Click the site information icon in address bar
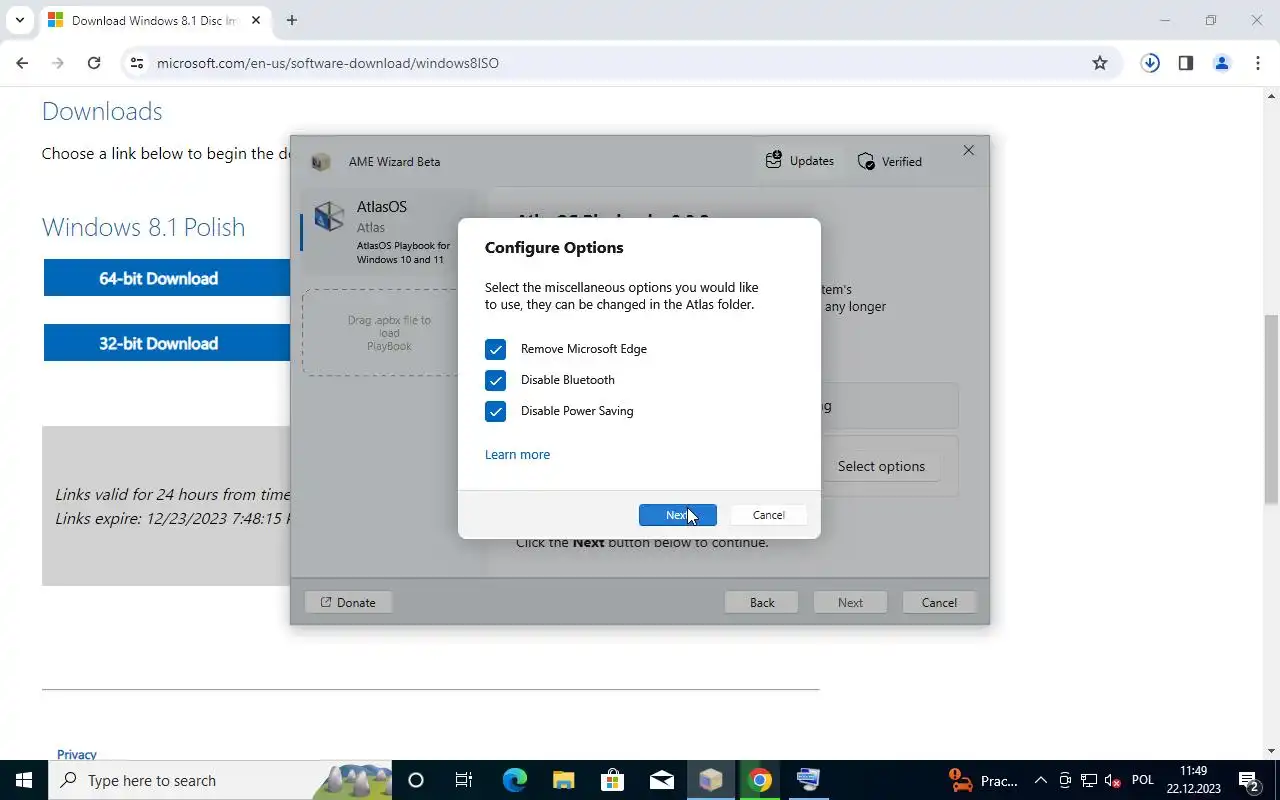1280x800 pixels. pos(137,63)
